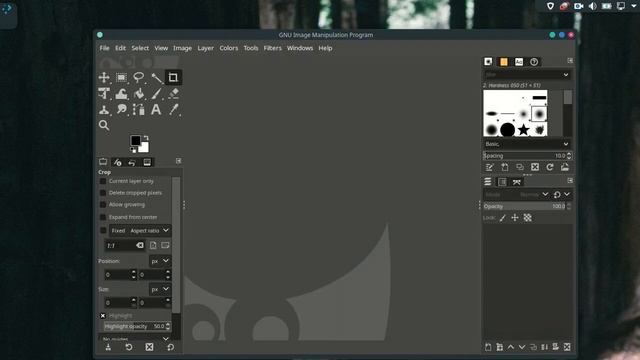The height and width of the screenshot is (360, 640).
Task: Enable Expand from center checkbox
Action: tap(103, 217)
